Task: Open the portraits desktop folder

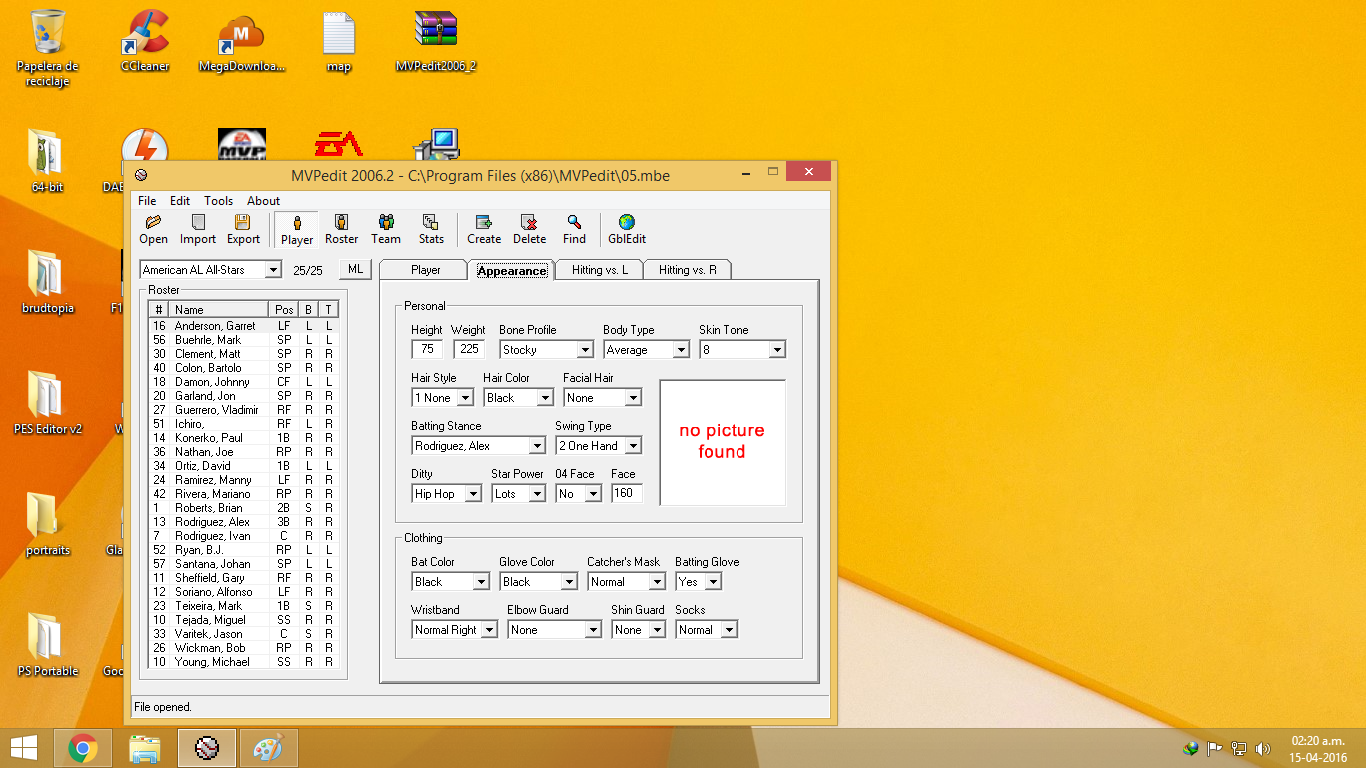Action: (x=47, y=524)
